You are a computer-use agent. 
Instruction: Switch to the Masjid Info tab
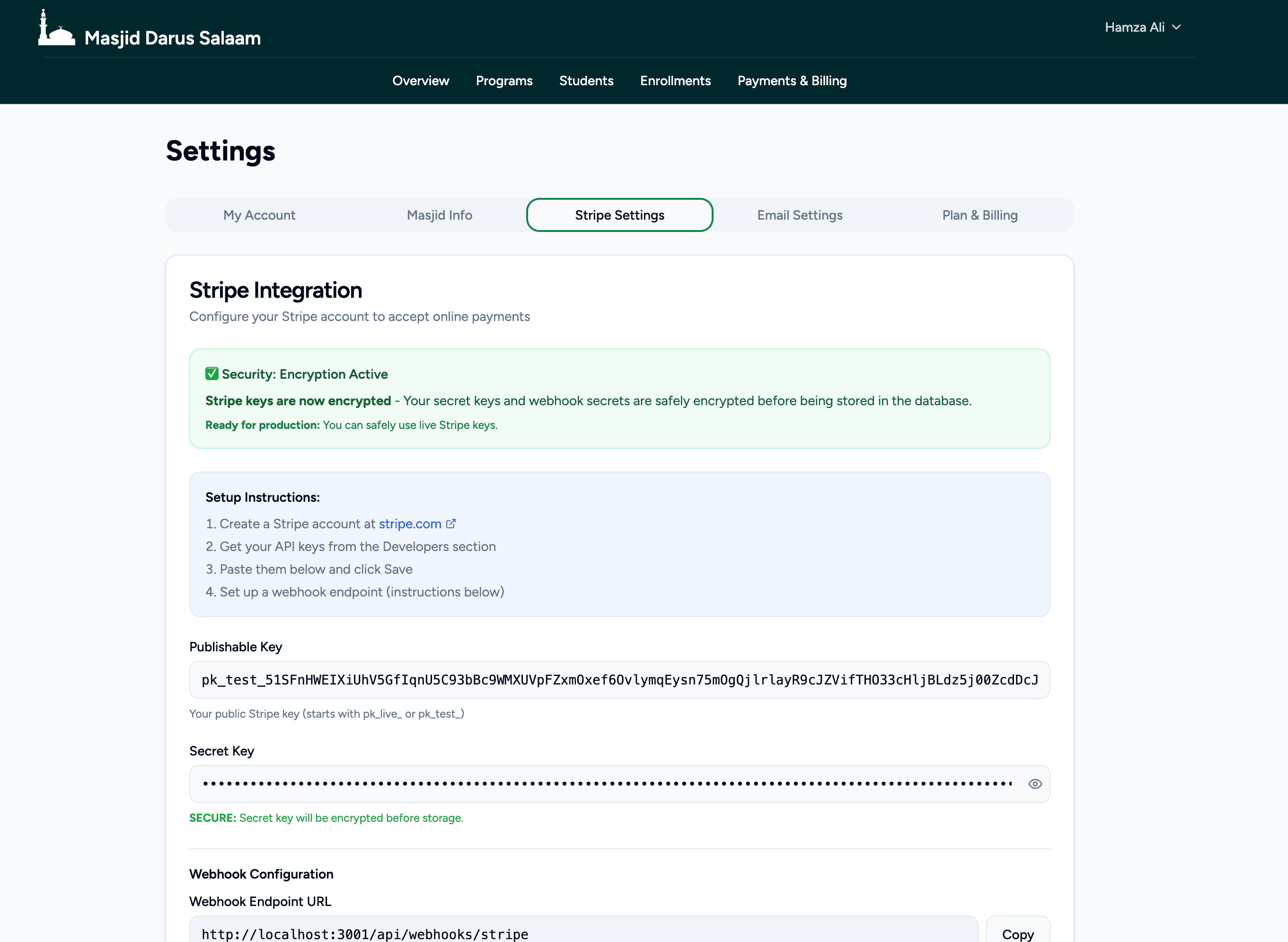tap(439, 215)
